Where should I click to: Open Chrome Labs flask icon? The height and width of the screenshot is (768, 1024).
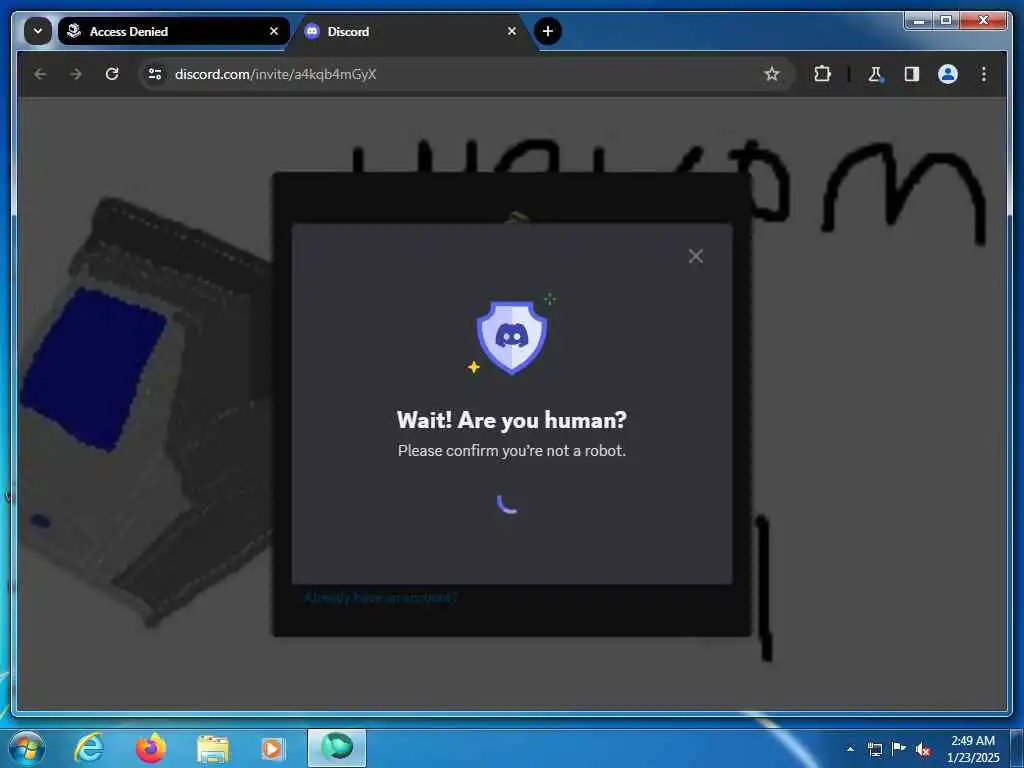click(x=875, y=74)
